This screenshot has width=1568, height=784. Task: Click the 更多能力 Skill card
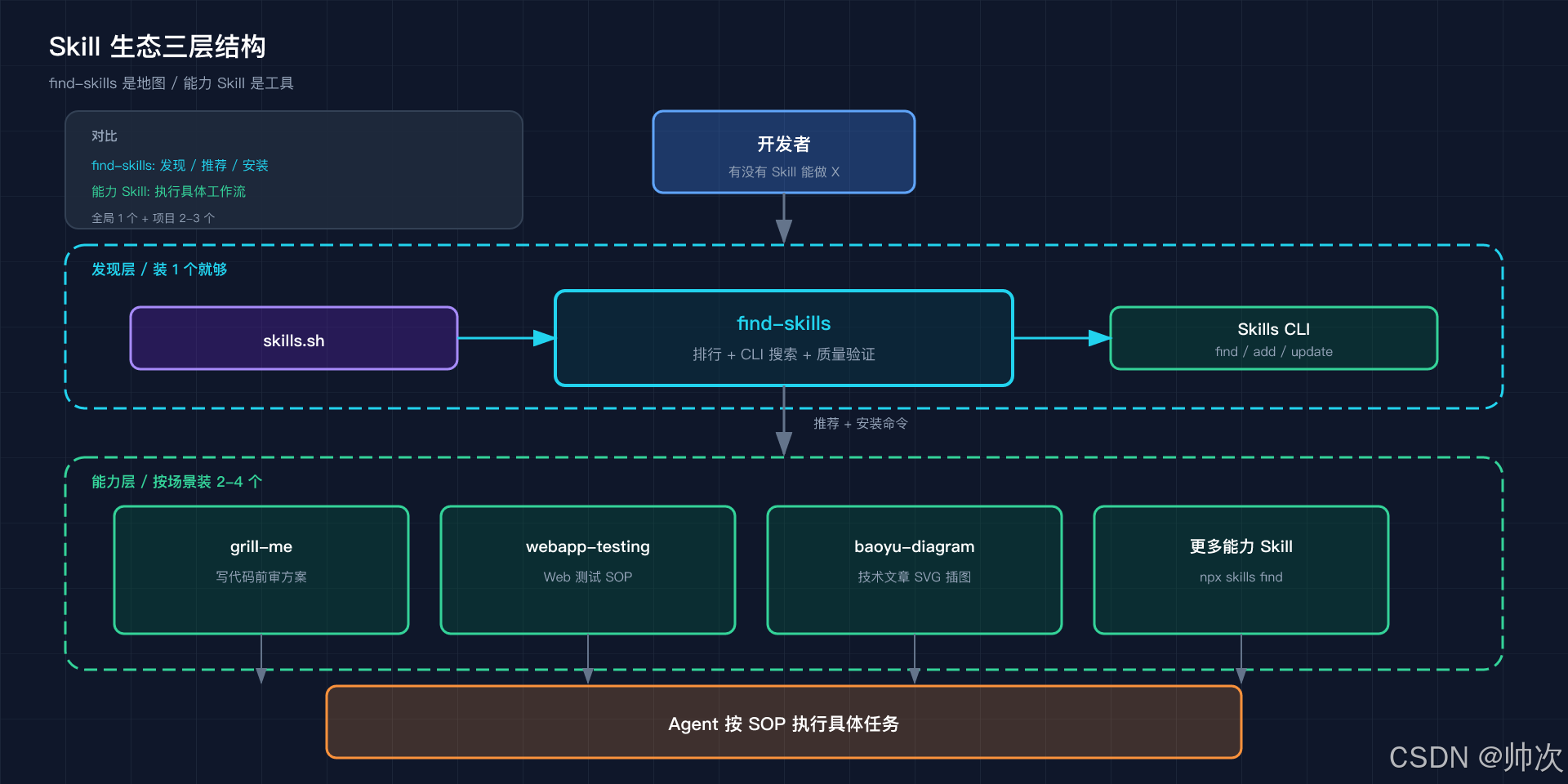tap(1241, 570)
